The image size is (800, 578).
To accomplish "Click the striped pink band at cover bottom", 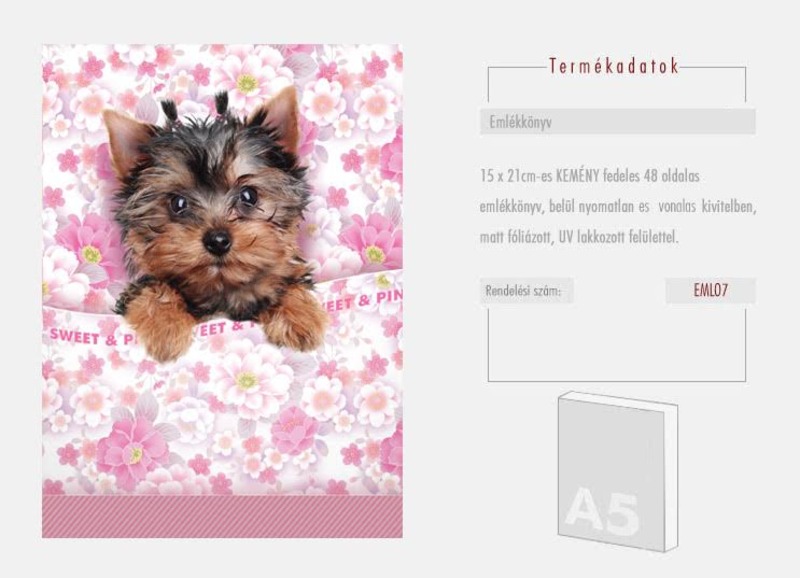I will (222, 516).
